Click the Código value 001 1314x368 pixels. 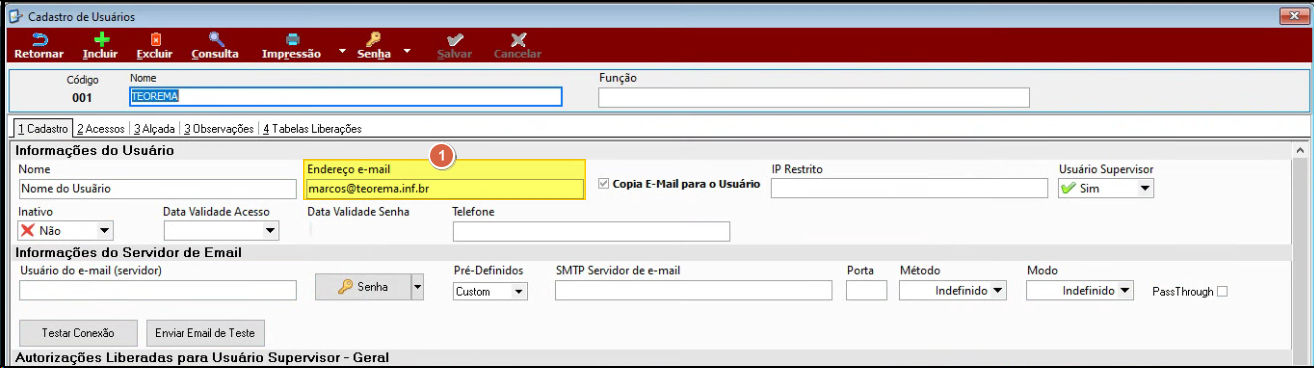82,98
